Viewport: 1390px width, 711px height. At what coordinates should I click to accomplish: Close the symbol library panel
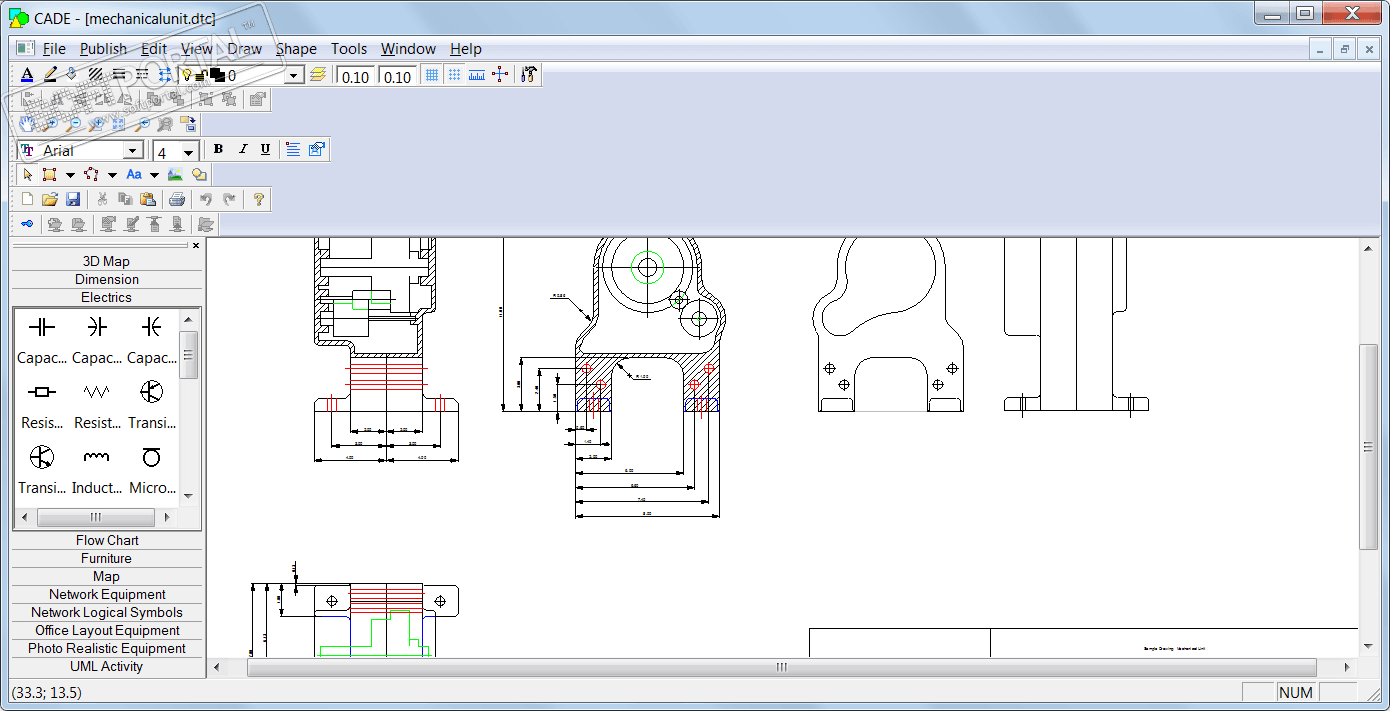pyautogui.click(x=196, y=245)
